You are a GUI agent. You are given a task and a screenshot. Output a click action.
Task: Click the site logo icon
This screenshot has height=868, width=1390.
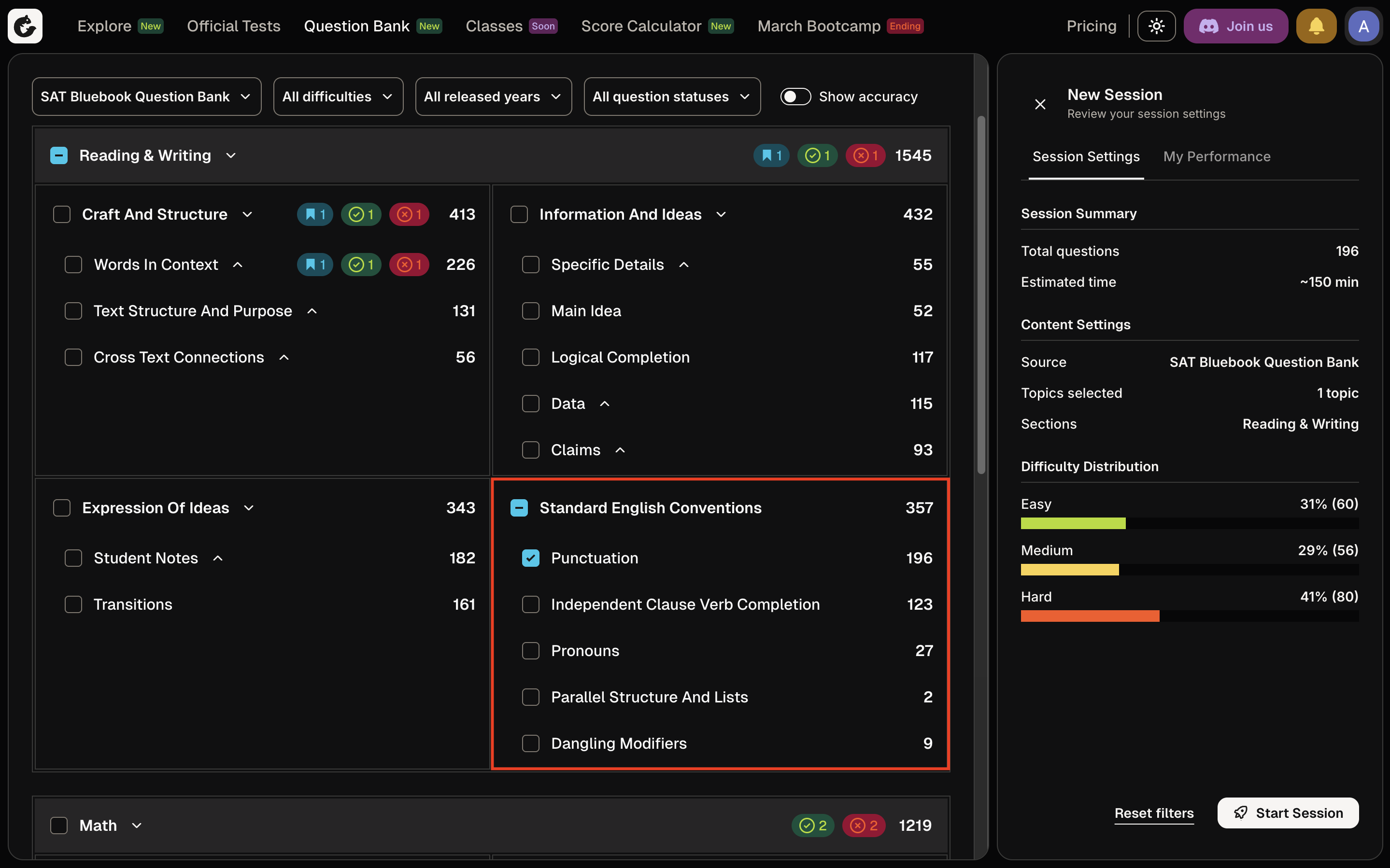25,26
